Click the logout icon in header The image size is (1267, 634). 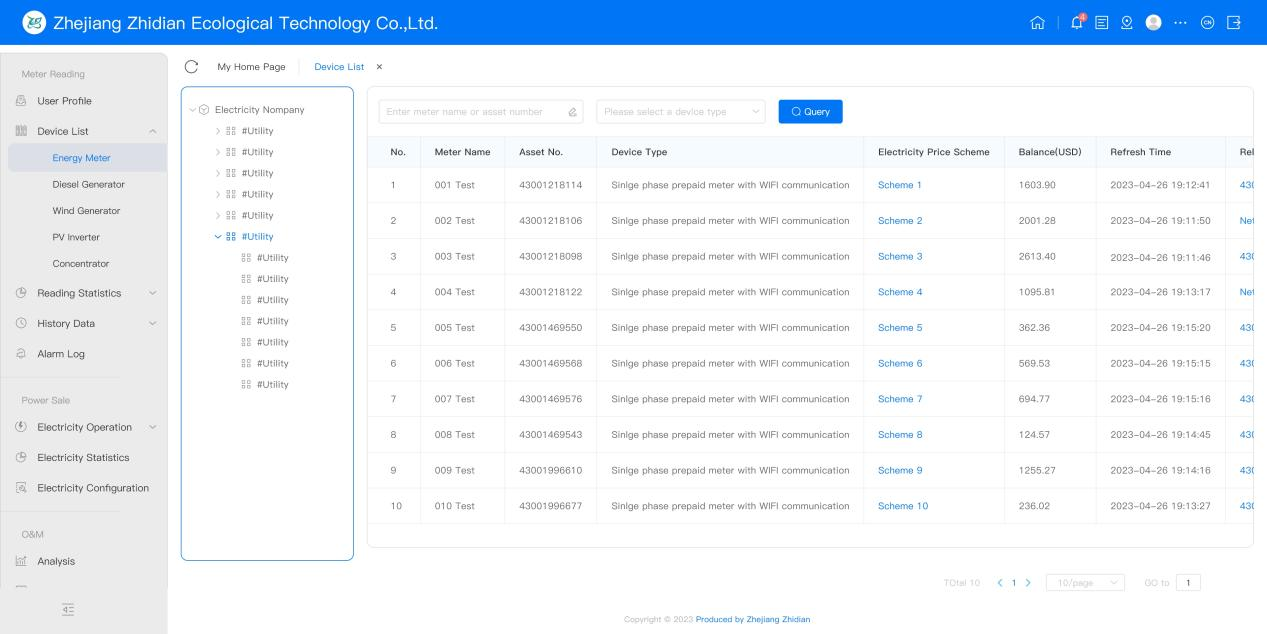(x=1233, y=22)
